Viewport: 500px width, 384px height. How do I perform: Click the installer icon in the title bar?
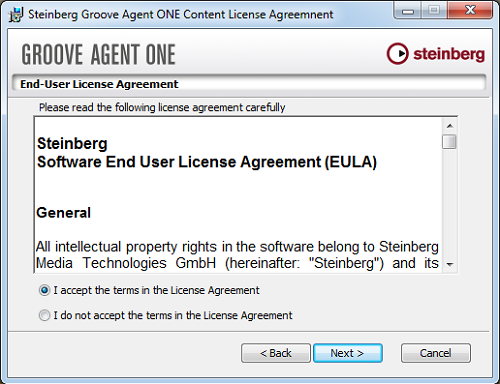coord(16,15)
